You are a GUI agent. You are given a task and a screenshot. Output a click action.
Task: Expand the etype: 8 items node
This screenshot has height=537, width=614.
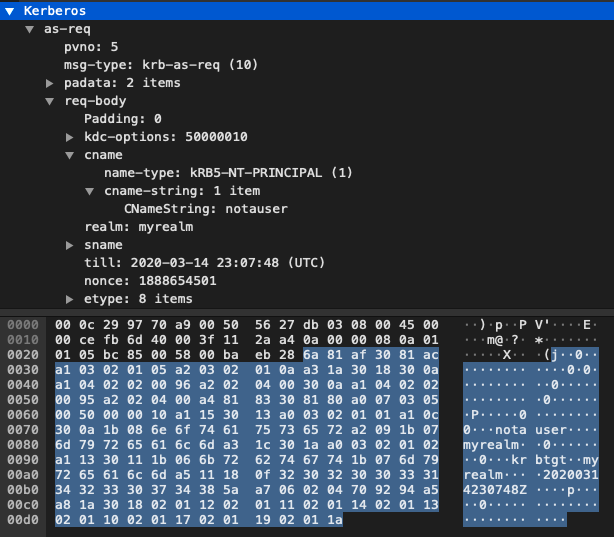70,299
